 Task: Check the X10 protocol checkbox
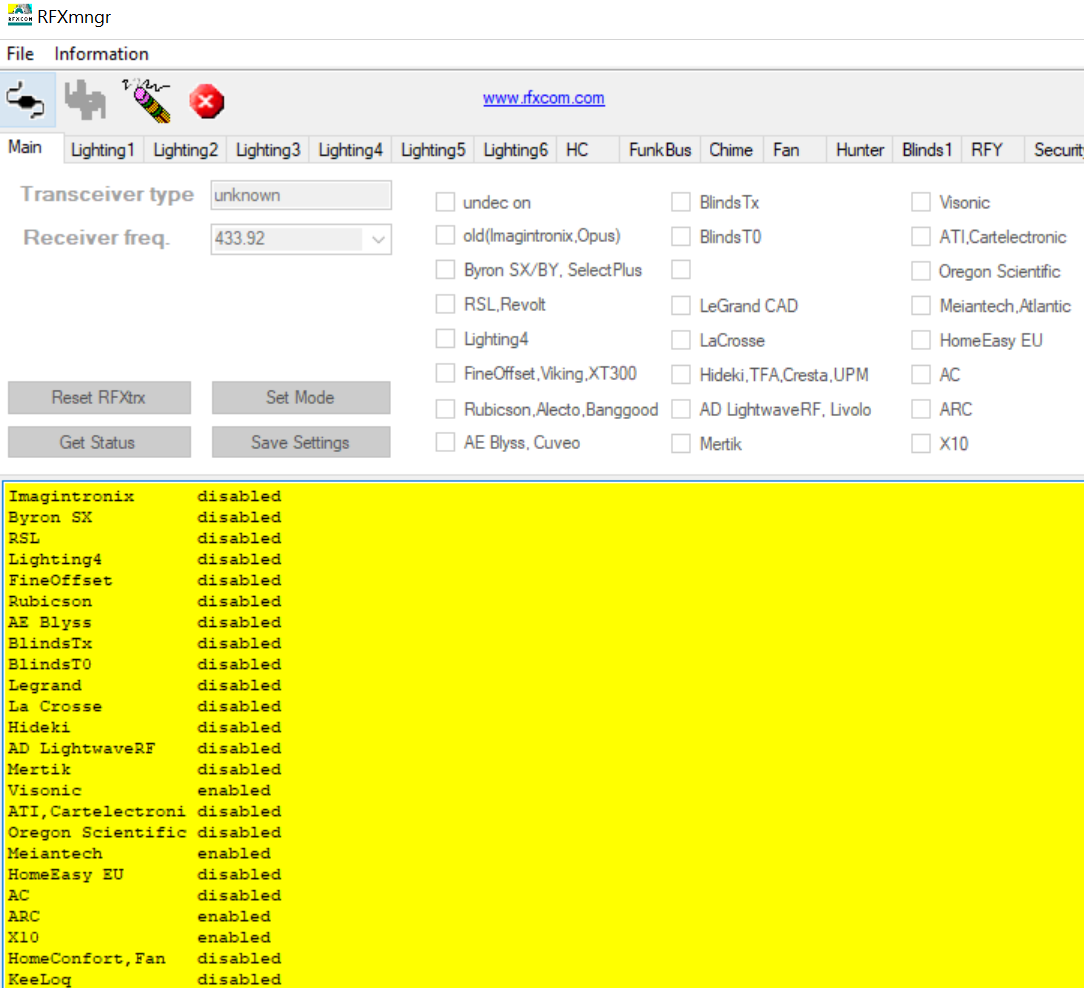(x=921, y=443)
